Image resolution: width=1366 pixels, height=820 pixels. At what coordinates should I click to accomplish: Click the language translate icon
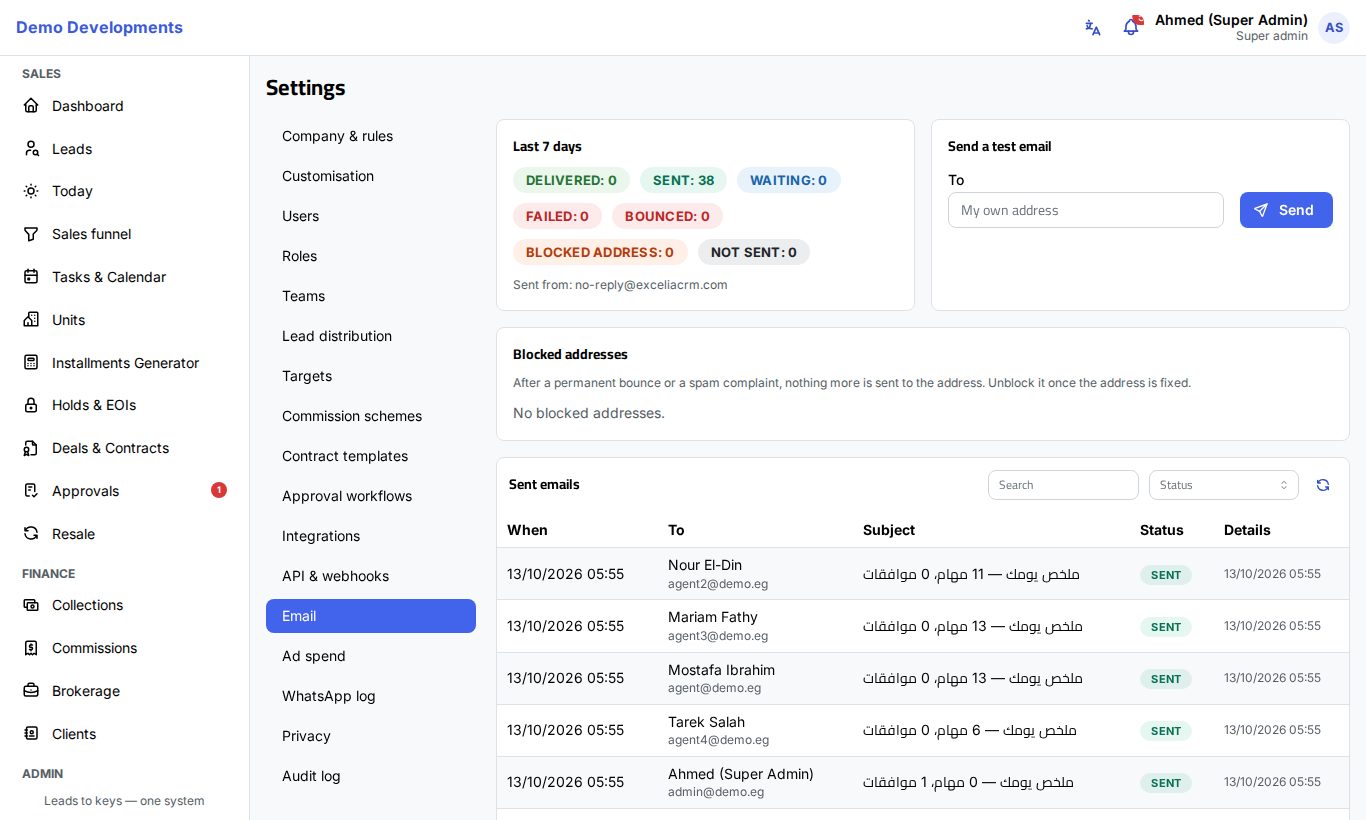pos(1093,28)
